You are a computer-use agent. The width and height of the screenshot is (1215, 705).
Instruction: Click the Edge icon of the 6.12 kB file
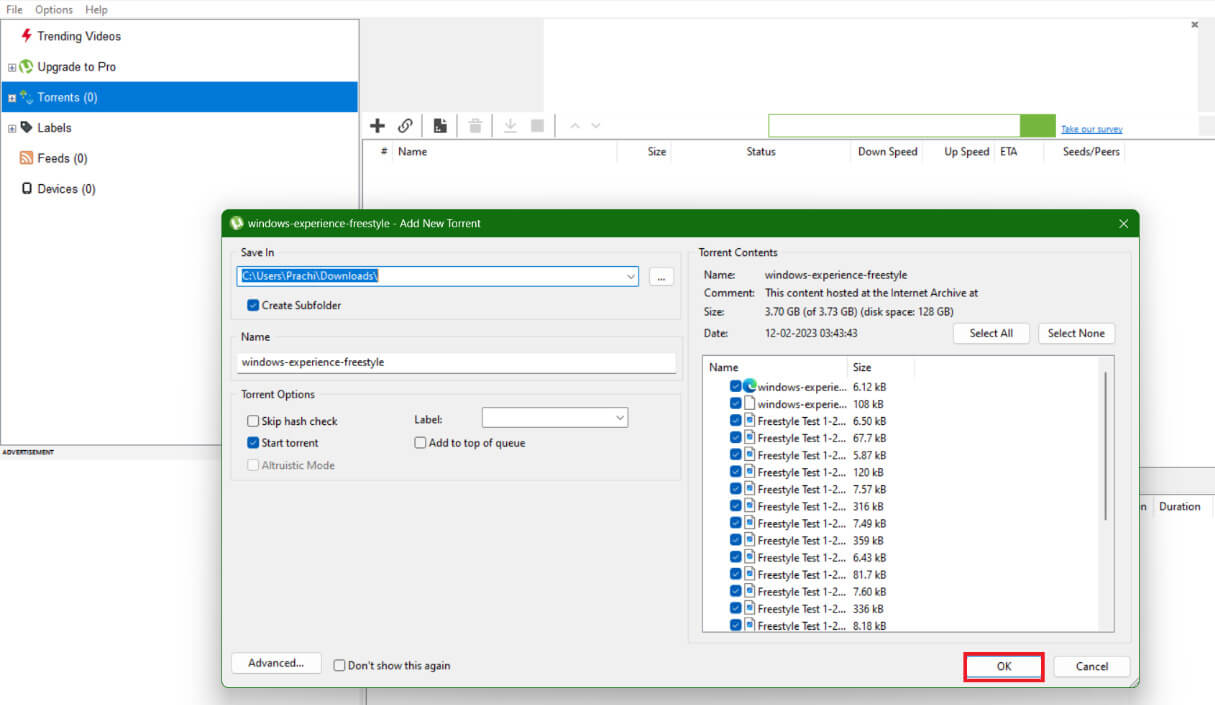click(749, 386)
